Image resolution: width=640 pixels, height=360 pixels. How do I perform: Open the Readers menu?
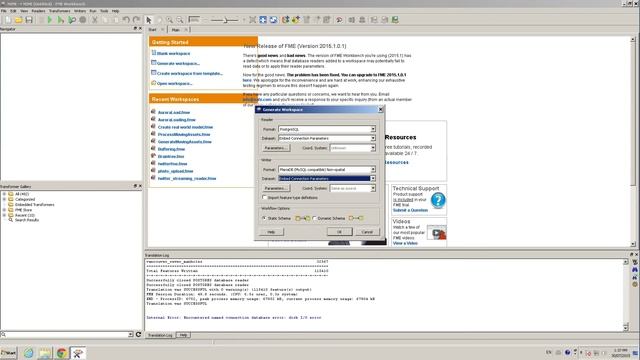tap(38, 11)
